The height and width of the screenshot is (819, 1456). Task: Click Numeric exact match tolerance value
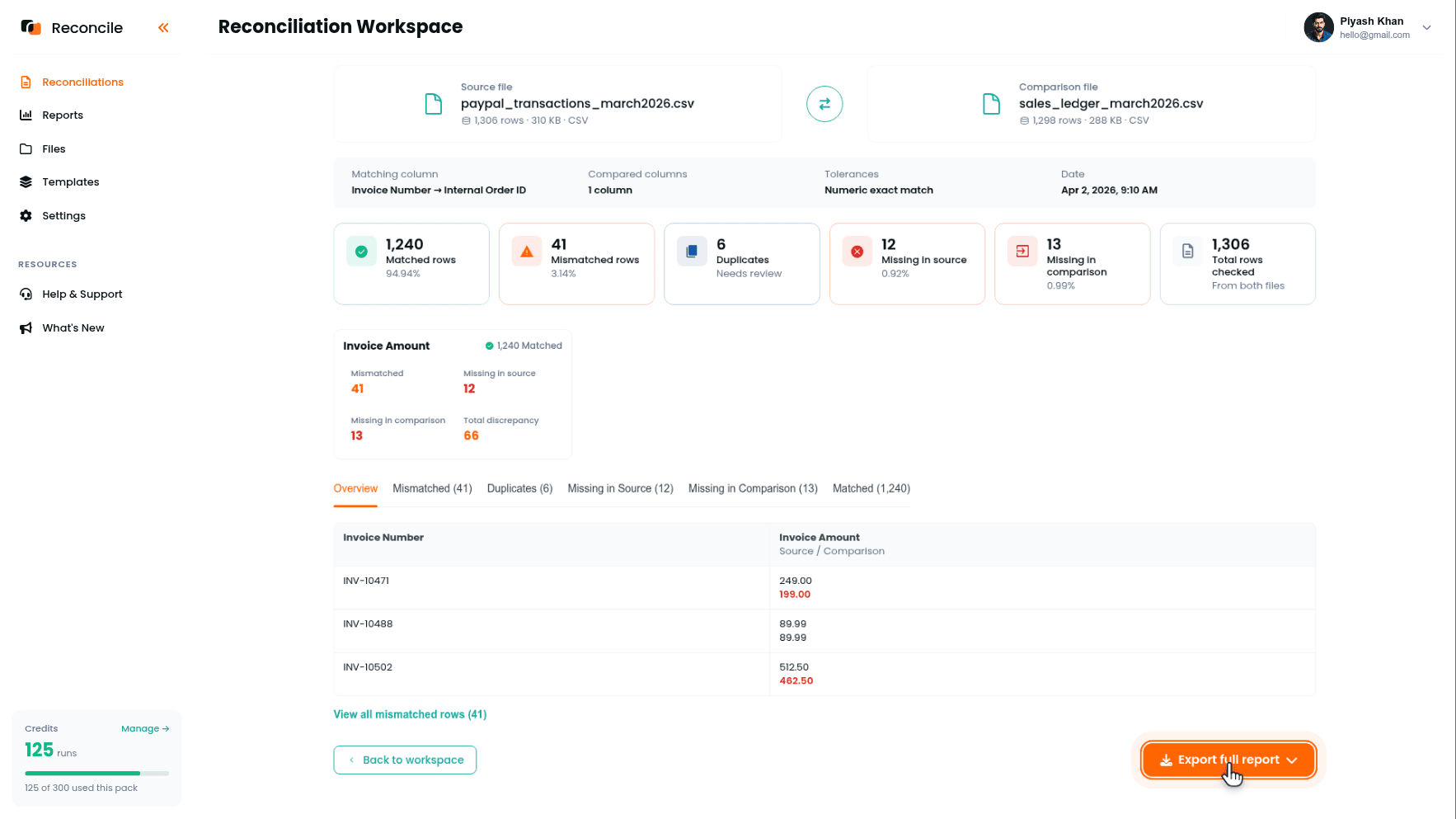879,191
